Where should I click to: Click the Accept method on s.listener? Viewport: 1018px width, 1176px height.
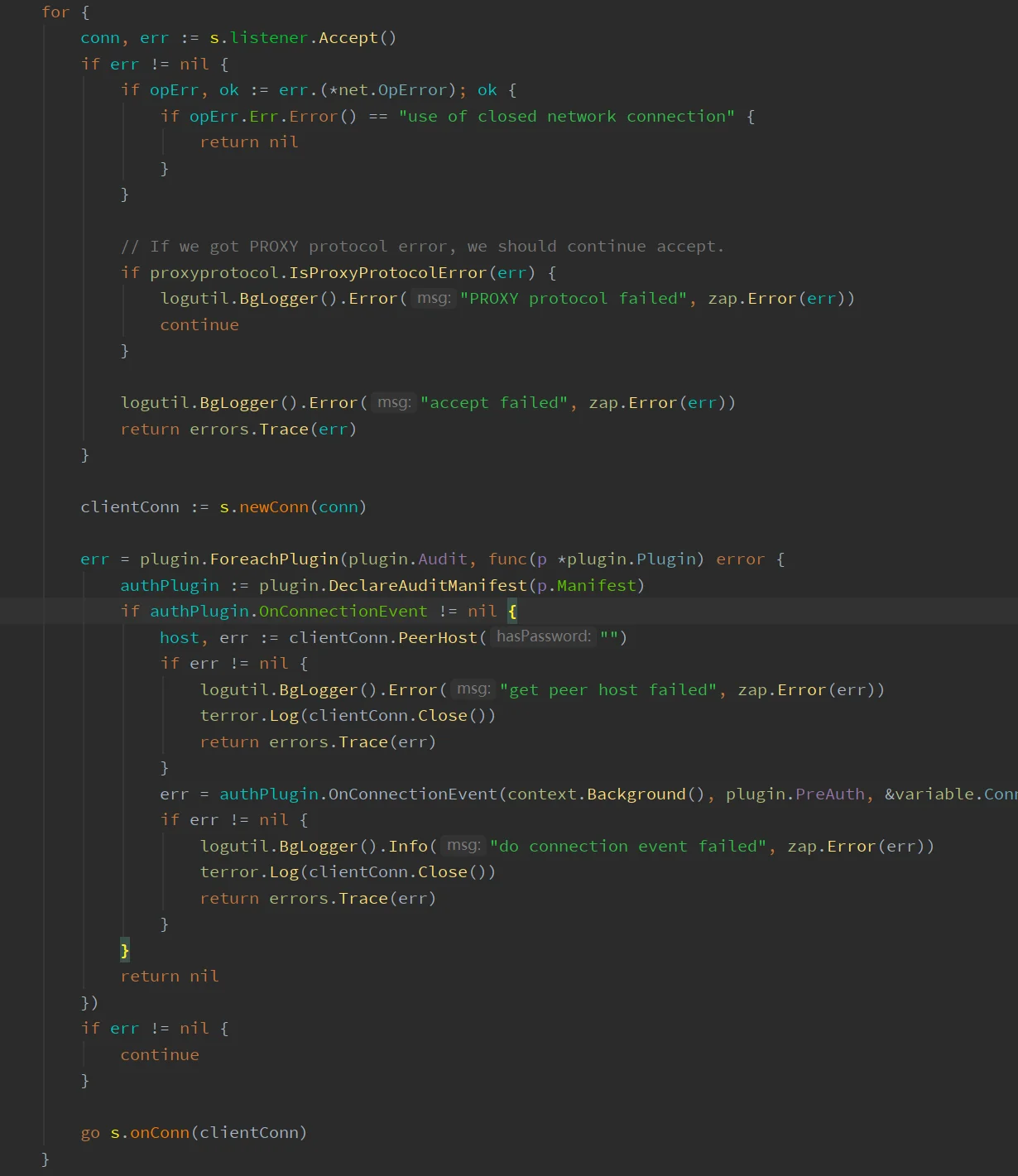point(348,38)
